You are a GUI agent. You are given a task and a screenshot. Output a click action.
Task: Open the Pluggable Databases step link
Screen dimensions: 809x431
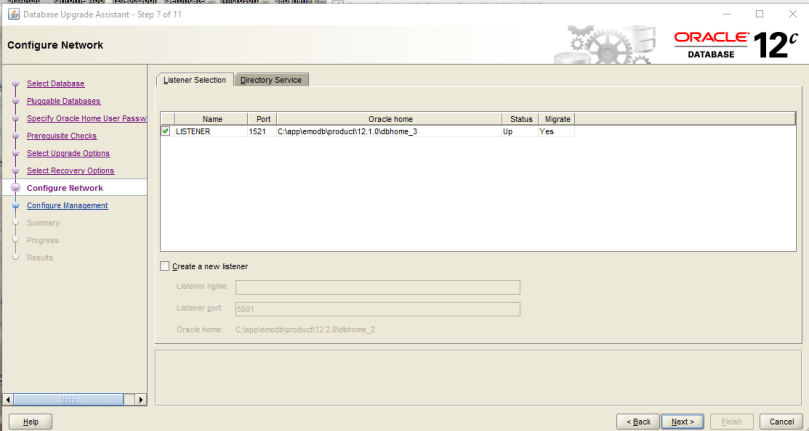tap(63, 101)
